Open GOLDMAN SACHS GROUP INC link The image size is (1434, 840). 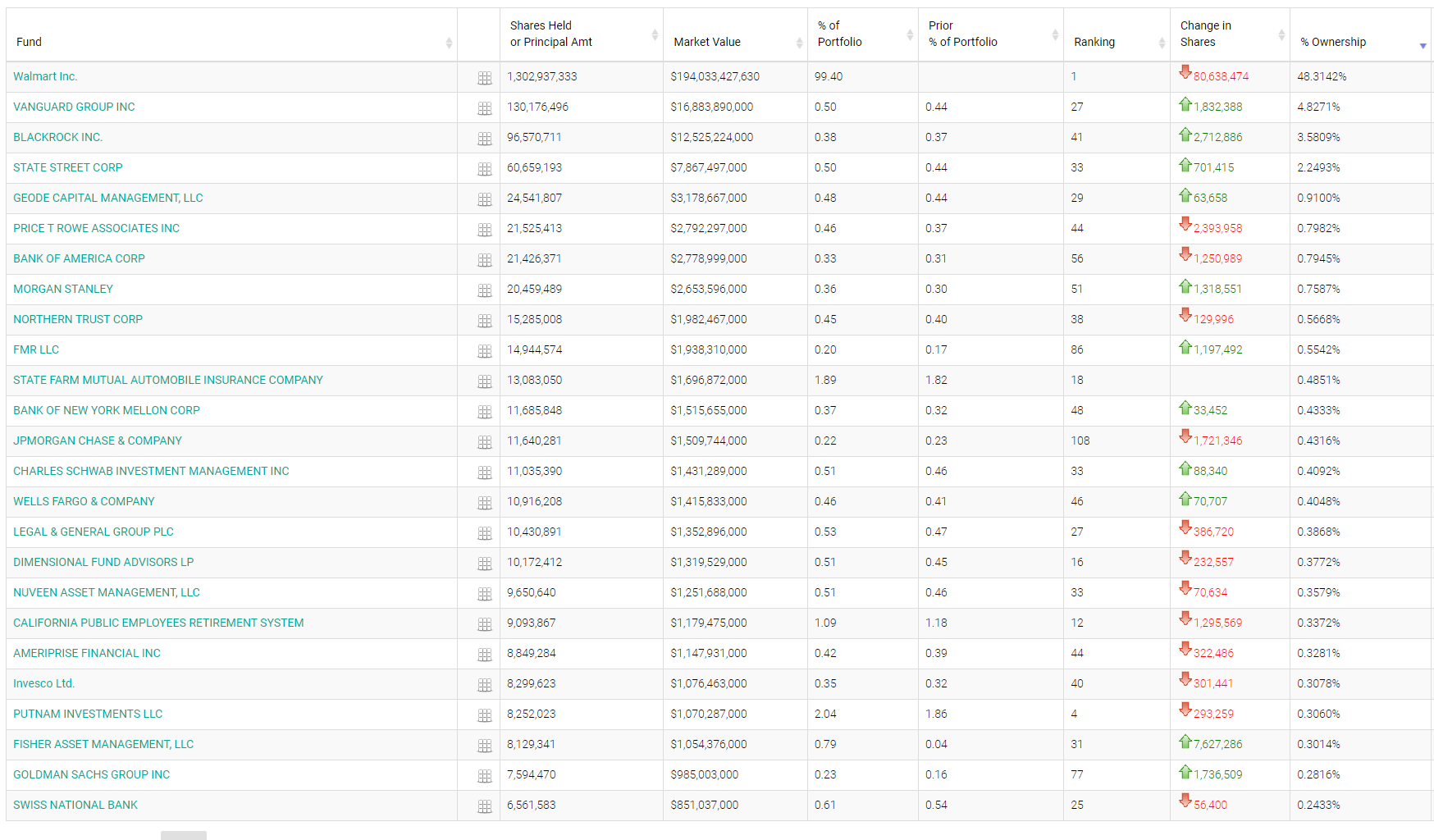pyautogui.click(x=91, y=774)
